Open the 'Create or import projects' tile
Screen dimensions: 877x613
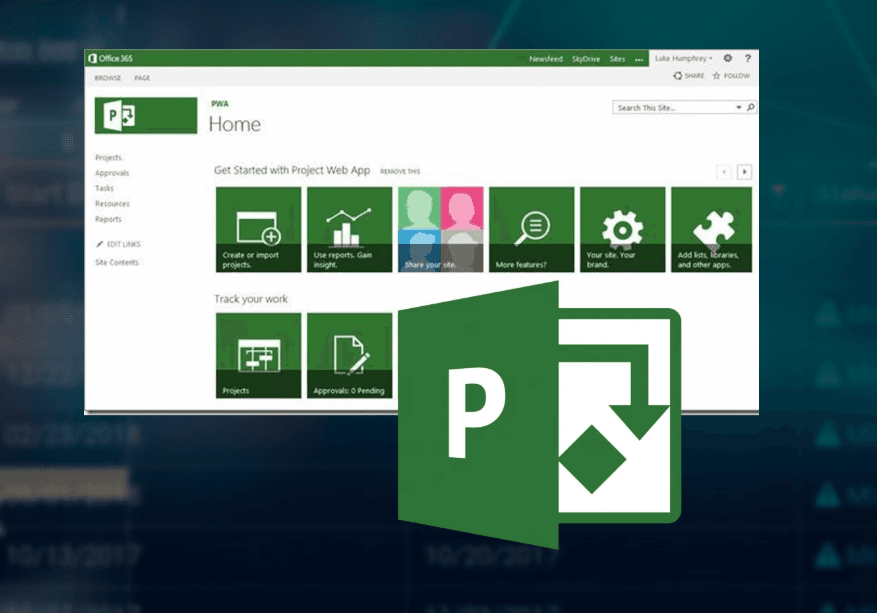258,229
